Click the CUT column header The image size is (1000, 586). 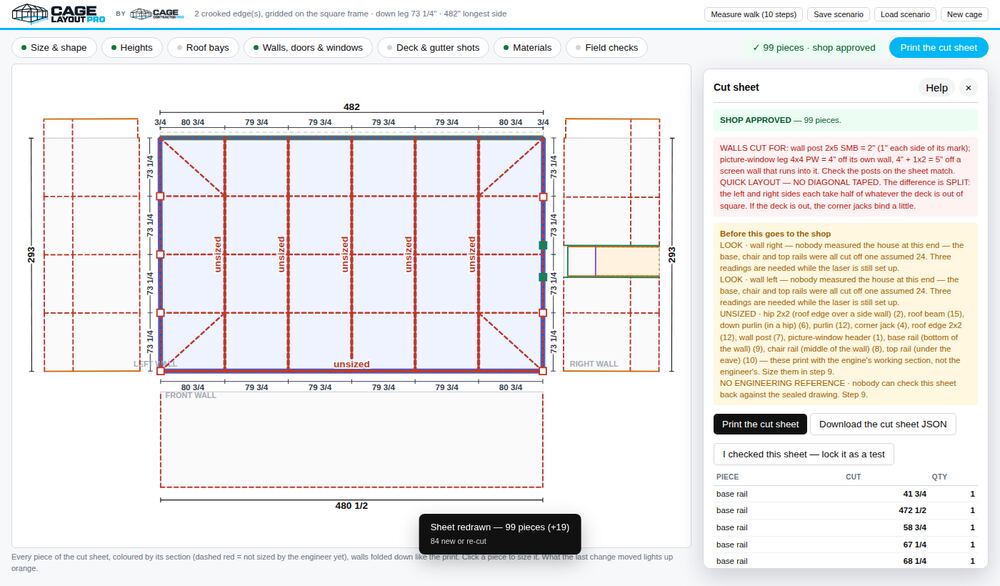point(853,476)
